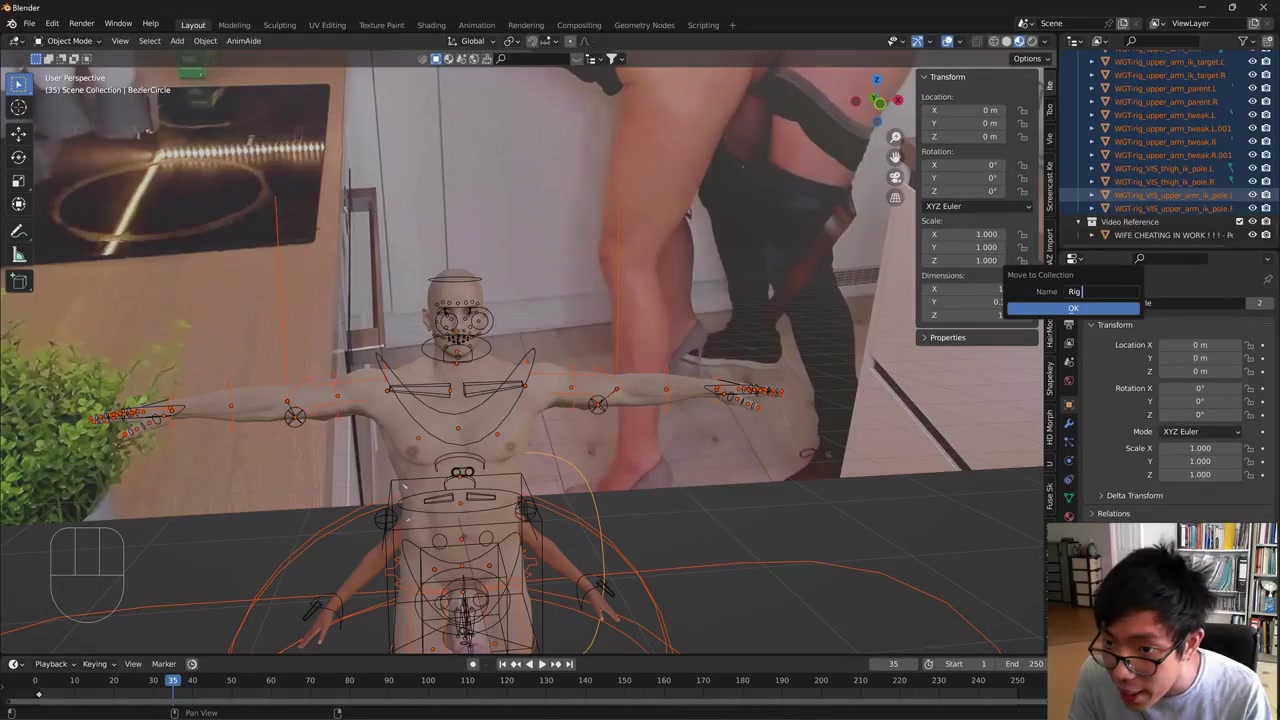Activate the Move tool

coord(18,133)
